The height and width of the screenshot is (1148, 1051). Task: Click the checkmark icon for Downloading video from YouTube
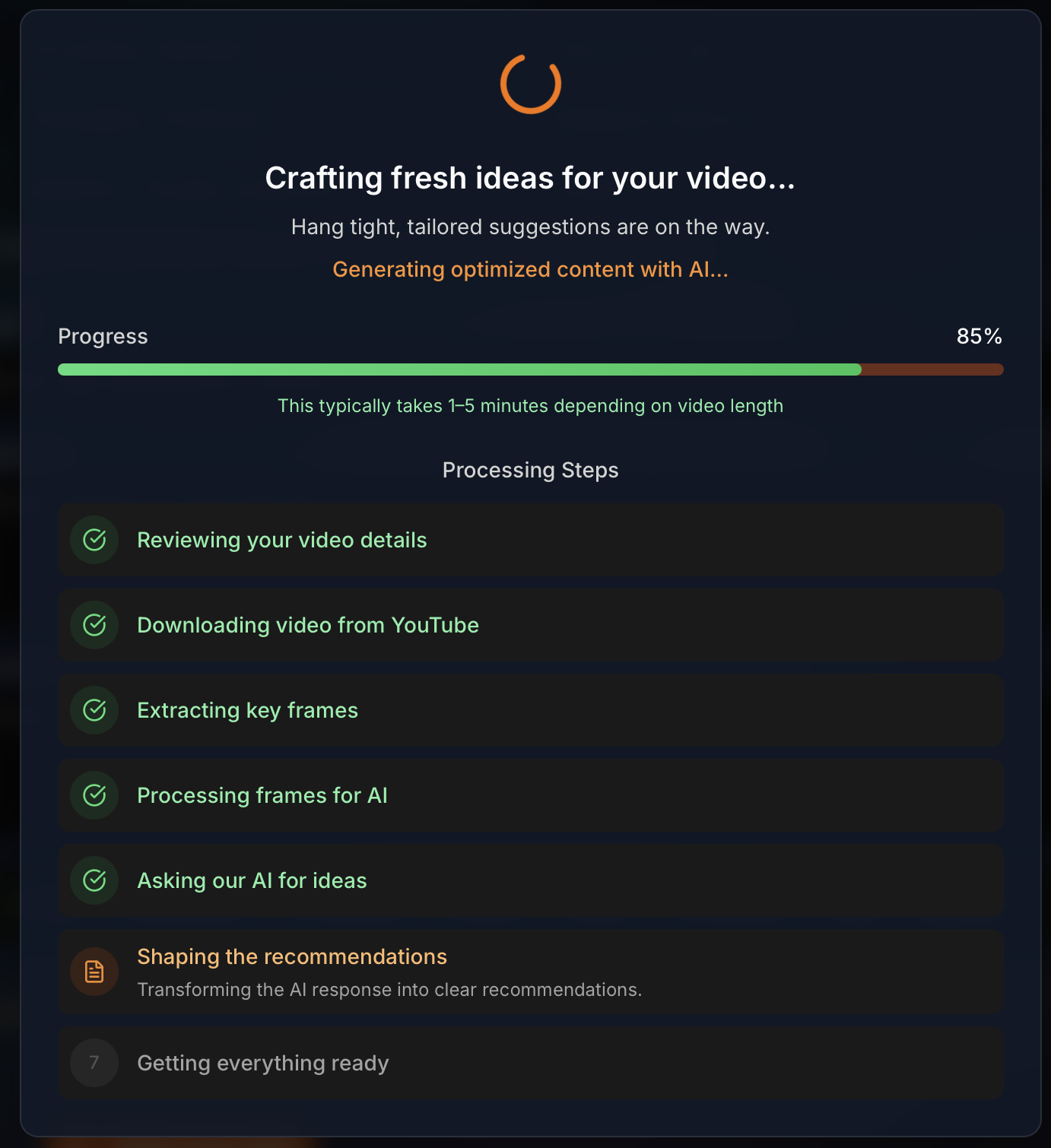(94, 625)
